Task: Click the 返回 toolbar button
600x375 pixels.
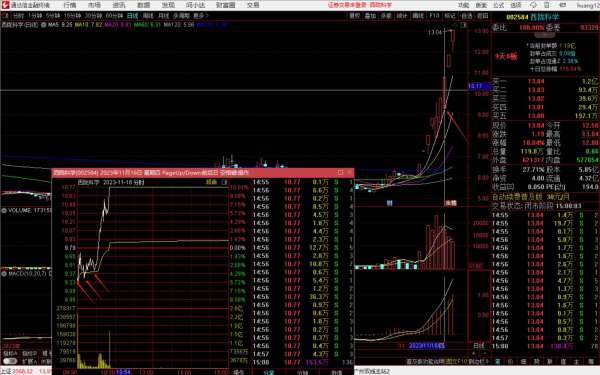Action: (483, 16)
